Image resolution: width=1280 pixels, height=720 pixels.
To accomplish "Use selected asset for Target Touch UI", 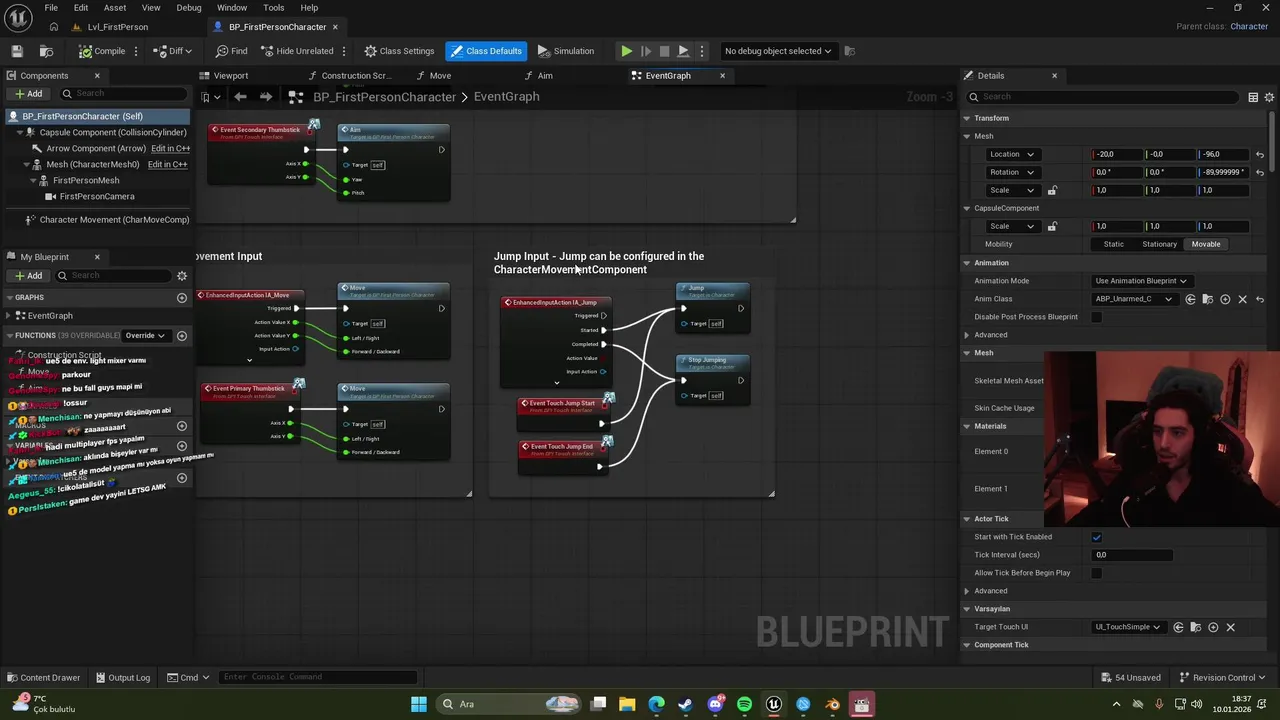I will tap(1178, 627).
